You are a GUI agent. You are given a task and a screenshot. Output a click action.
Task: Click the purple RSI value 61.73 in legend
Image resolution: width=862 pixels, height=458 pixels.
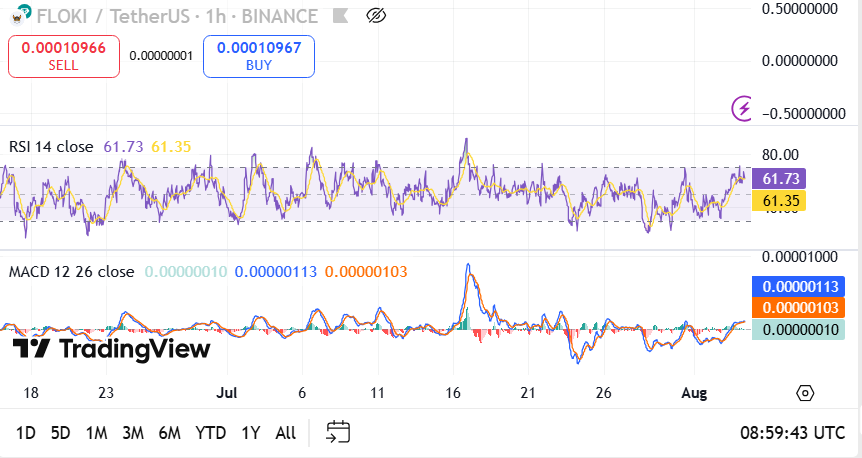(123, 147)
